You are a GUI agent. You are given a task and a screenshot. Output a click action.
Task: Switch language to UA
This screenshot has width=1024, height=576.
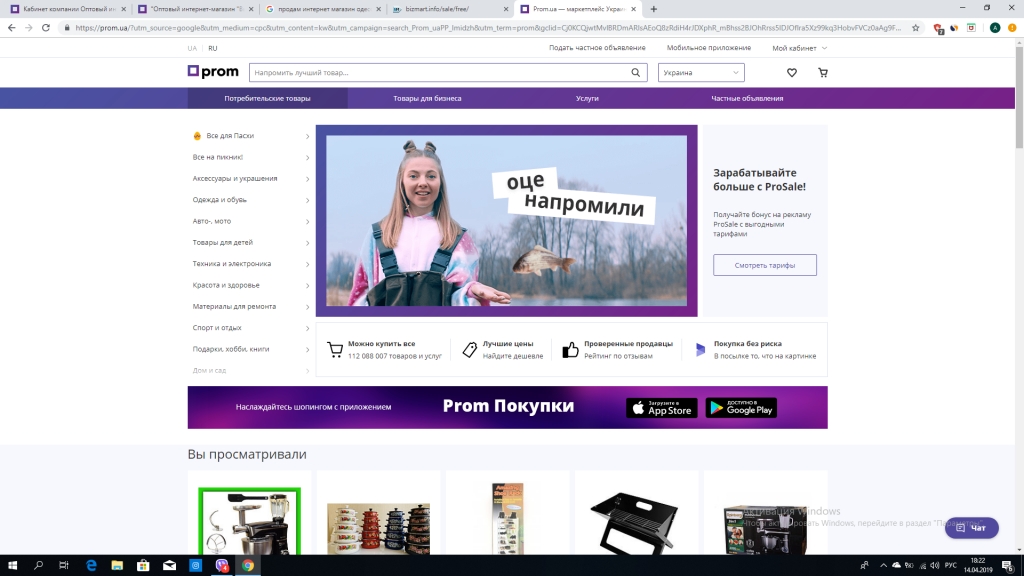pos(192,48)
